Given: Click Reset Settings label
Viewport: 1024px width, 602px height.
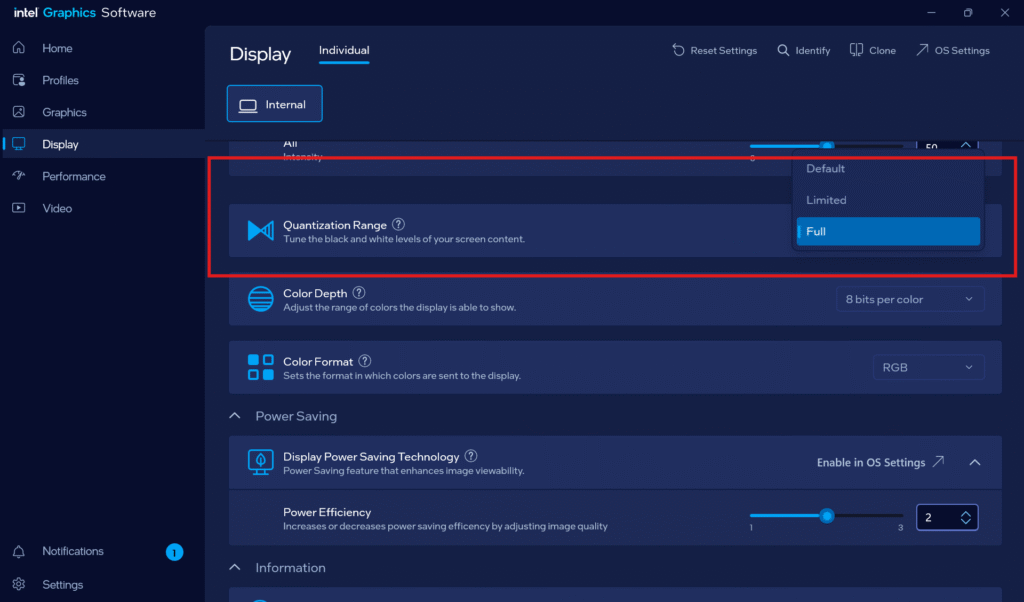Looking at the screenshot, I should tap(724, 50).
